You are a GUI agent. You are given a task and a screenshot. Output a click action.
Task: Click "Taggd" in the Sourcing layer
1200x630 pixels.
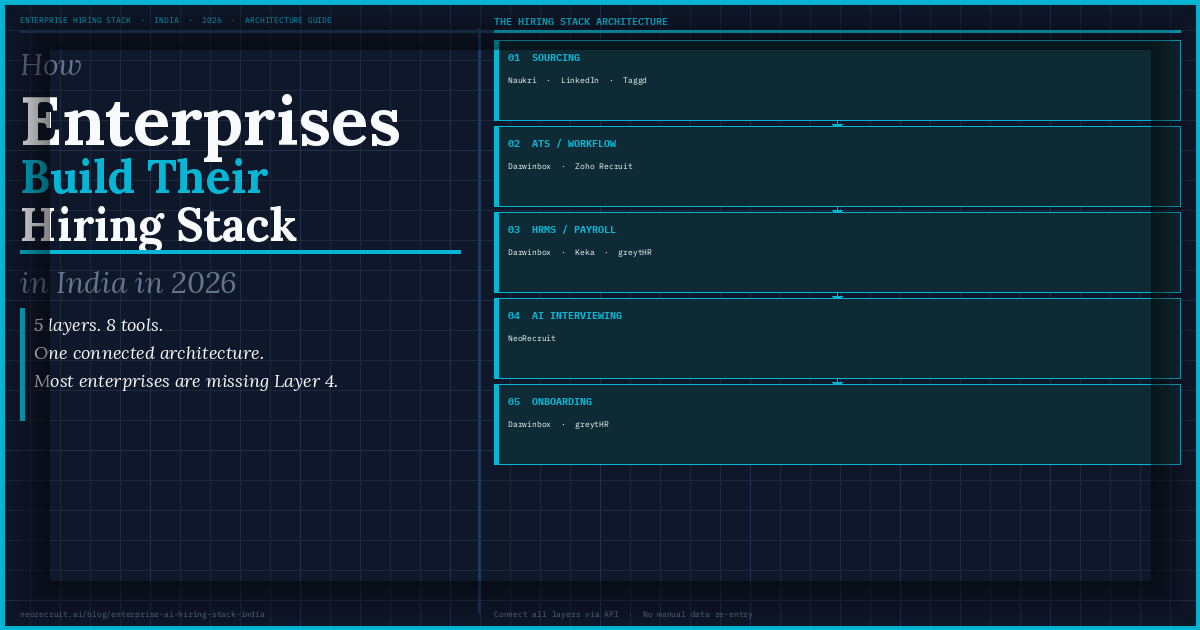click(x=635, y=80)
